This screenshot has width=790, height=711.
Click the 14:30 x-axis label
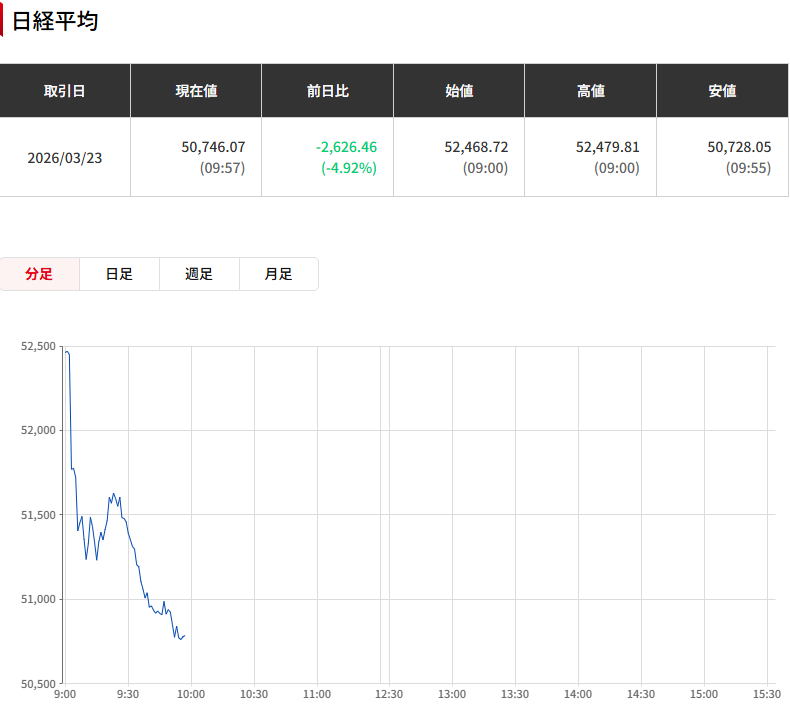pos(641,694)
